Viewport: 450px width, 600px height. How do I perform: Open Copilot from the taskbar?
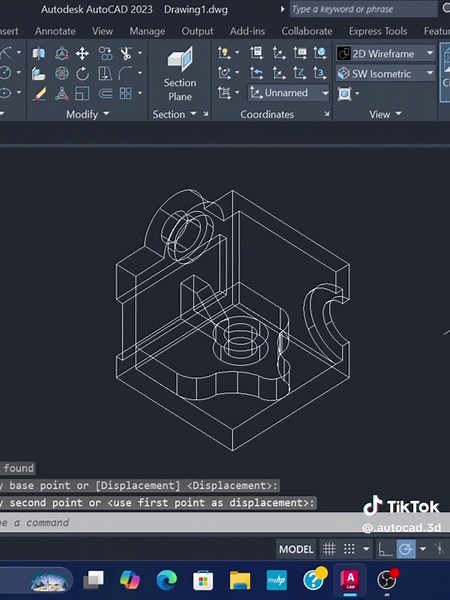coord(130,580)
